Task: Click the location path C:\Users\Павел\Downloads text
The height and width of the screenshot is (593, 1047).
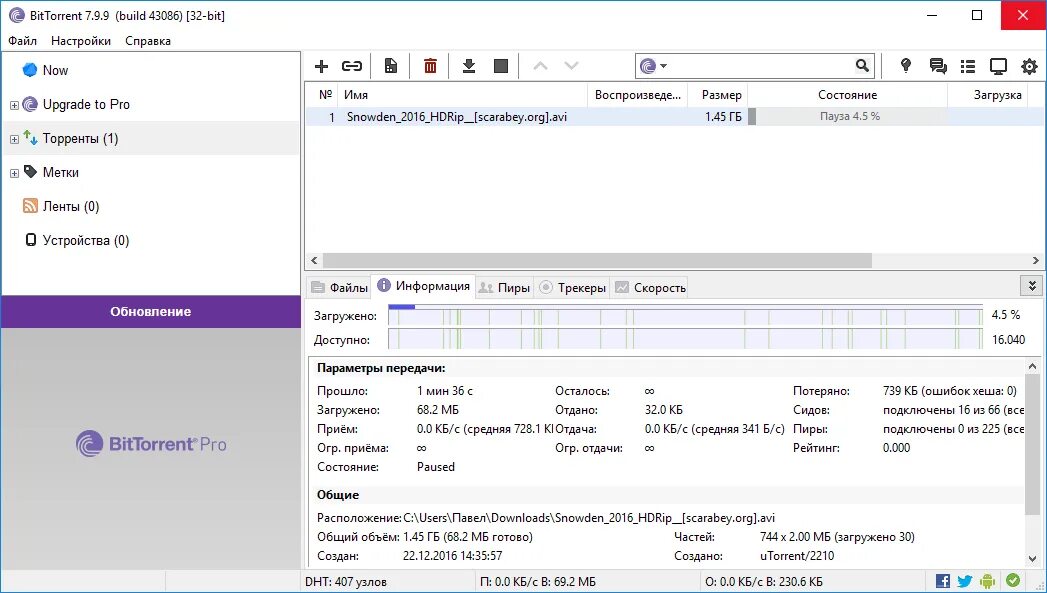Action: [589, 518]
